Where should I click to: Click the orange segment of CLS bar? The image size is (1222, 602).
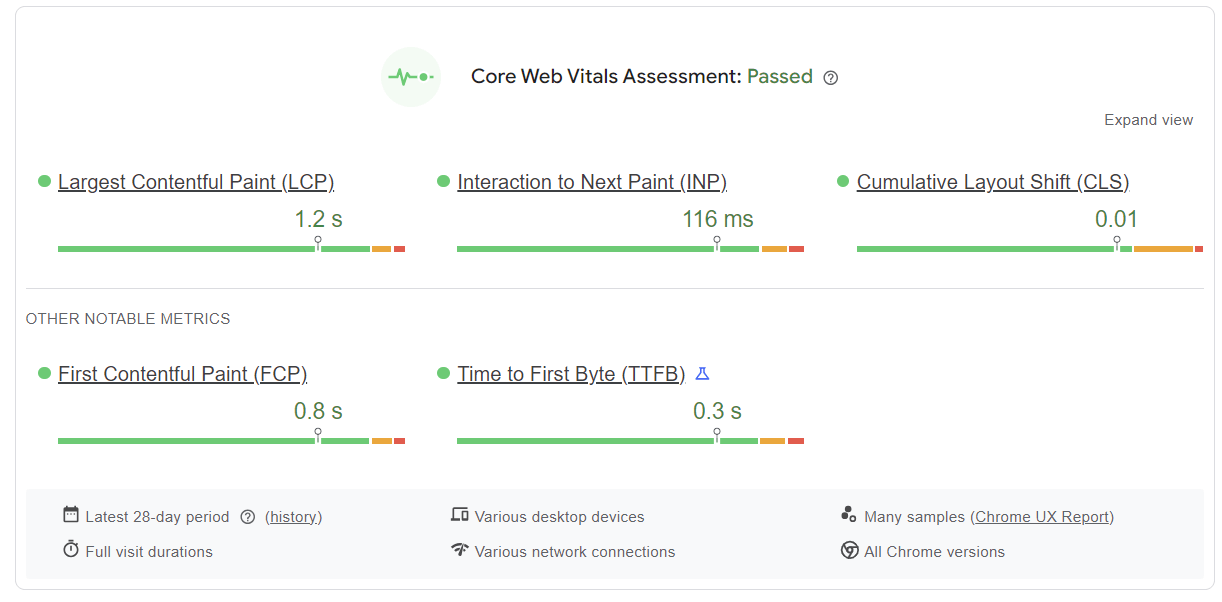(x=1163, y=249)
